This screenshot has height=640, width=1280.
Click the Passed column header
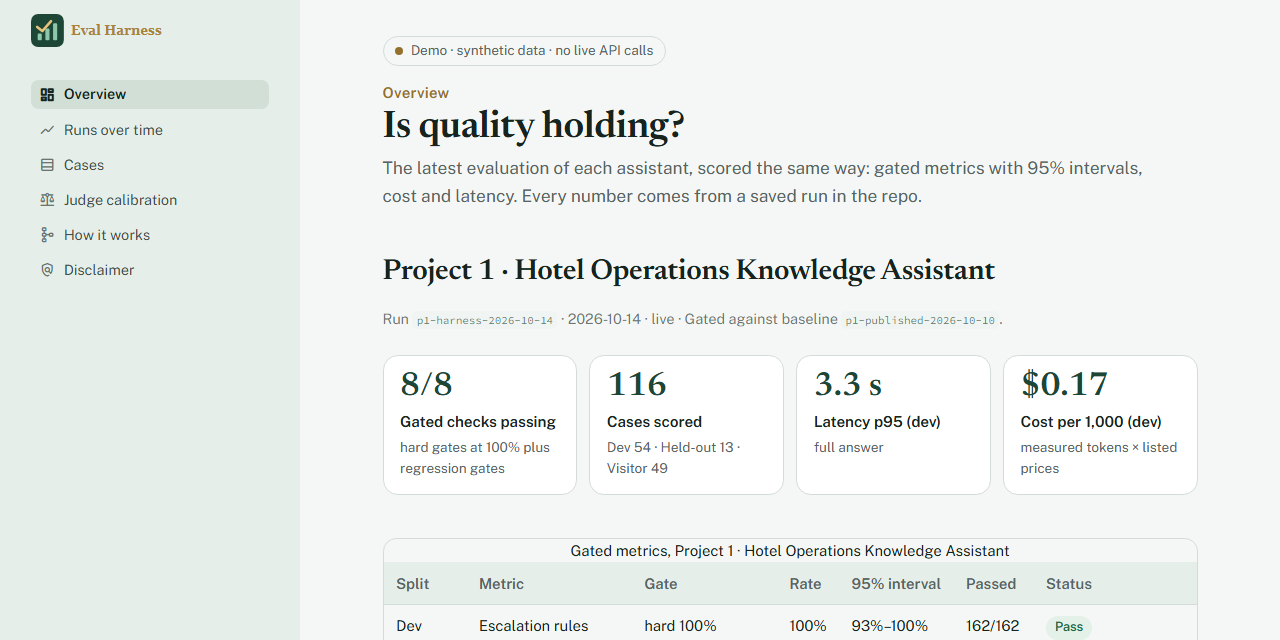[x=991, y=584]
